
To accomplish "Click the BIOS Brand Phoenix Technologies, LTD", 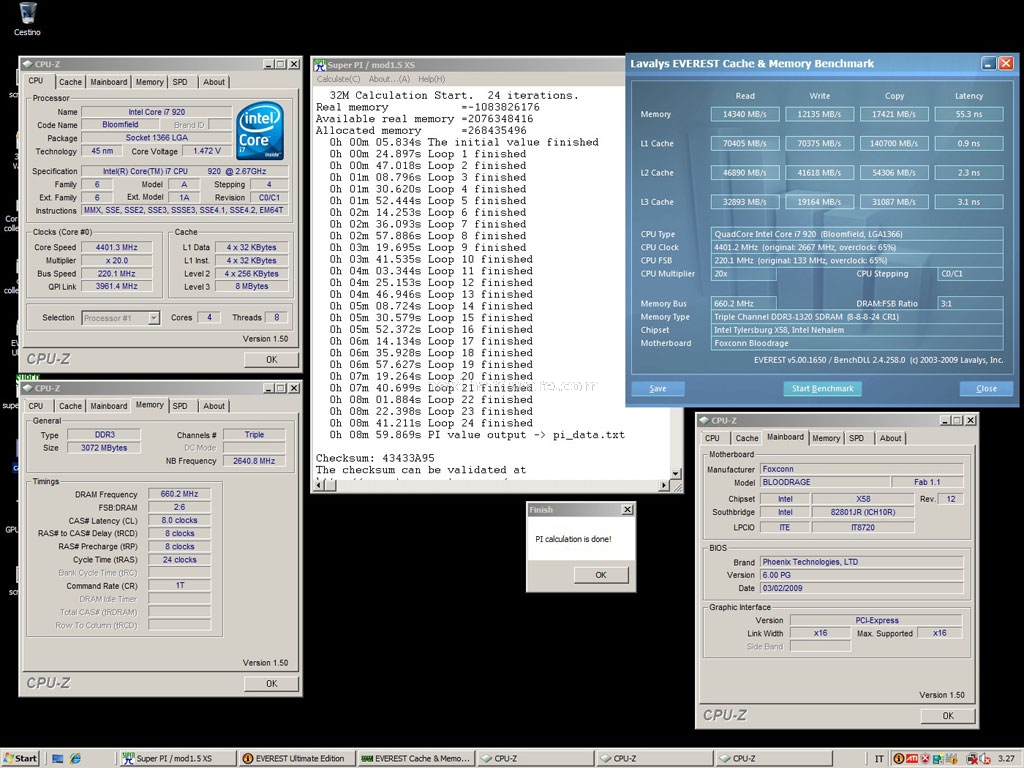I will pos(862,562).
